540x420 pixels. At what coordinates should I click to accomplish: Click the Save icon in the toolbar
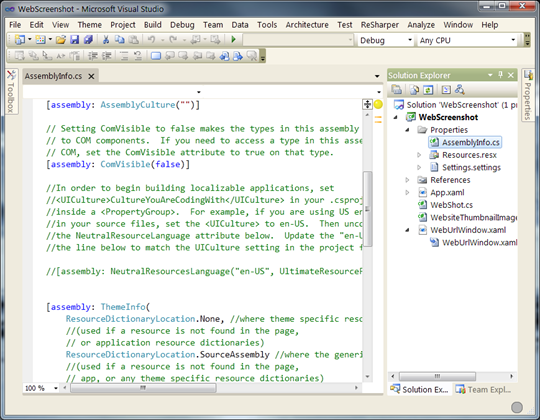coord(75,40)
